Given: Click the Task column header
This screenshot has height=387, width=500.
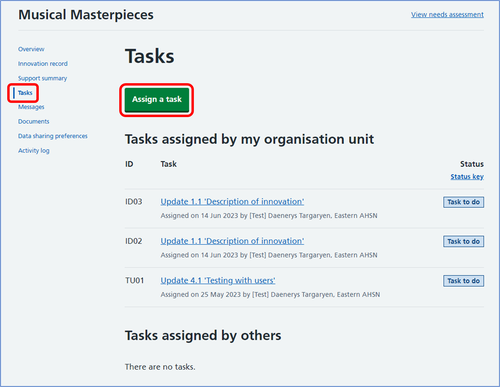Looking at the screenshot, I should [x=168, y=164].
